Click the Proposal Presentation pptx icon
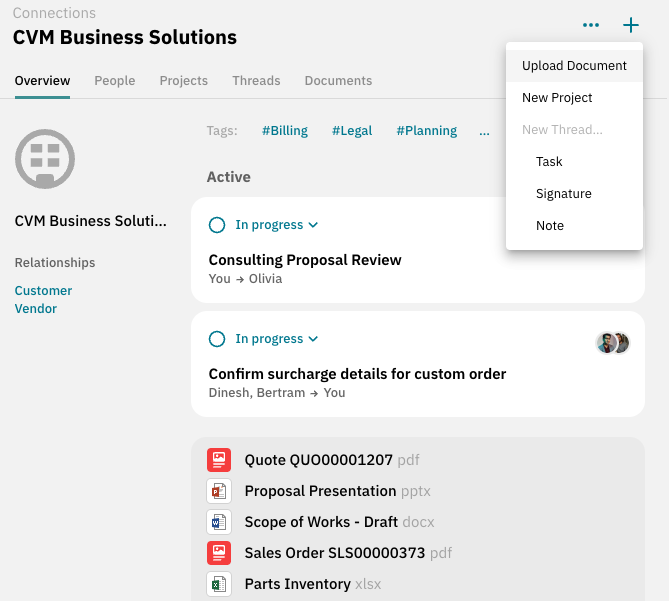The image size is (669, 601). (218, 491)
